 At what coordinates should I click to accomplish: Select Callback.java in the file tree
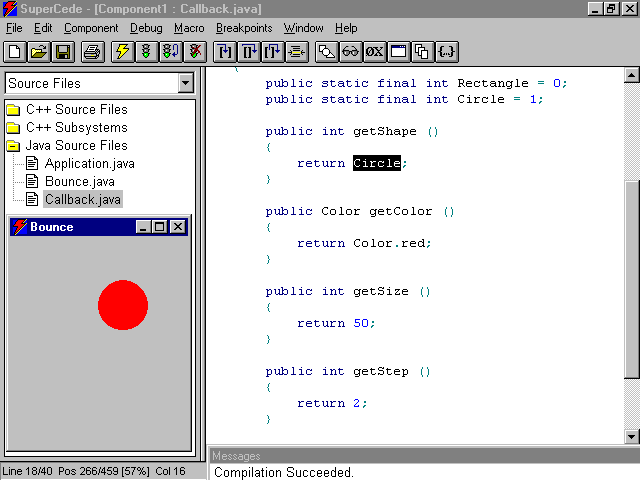[x=83, y=200]
